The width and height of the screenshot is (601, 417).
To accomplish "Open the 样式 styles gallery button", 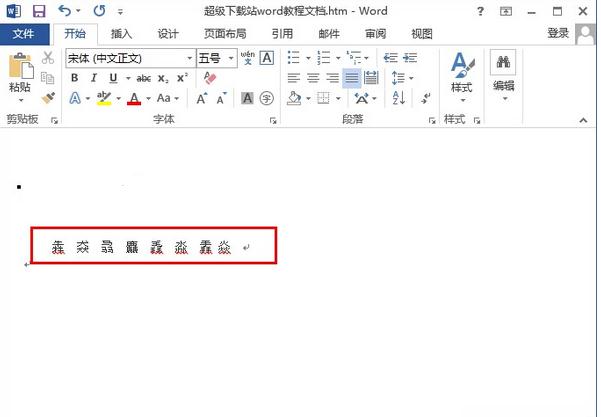I will tap(462, 77).
